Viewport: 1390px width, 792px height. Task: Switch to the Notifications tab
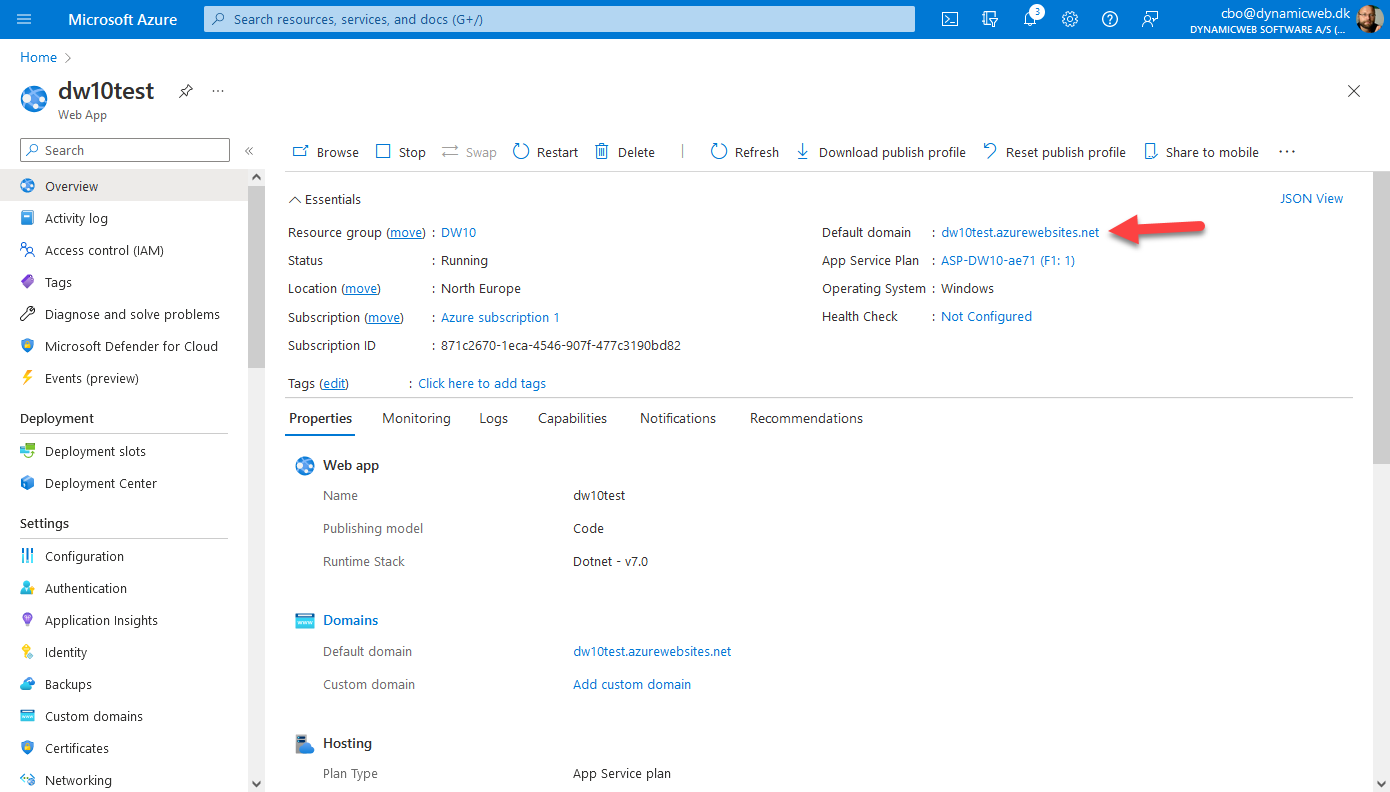[x=678, y=418]
